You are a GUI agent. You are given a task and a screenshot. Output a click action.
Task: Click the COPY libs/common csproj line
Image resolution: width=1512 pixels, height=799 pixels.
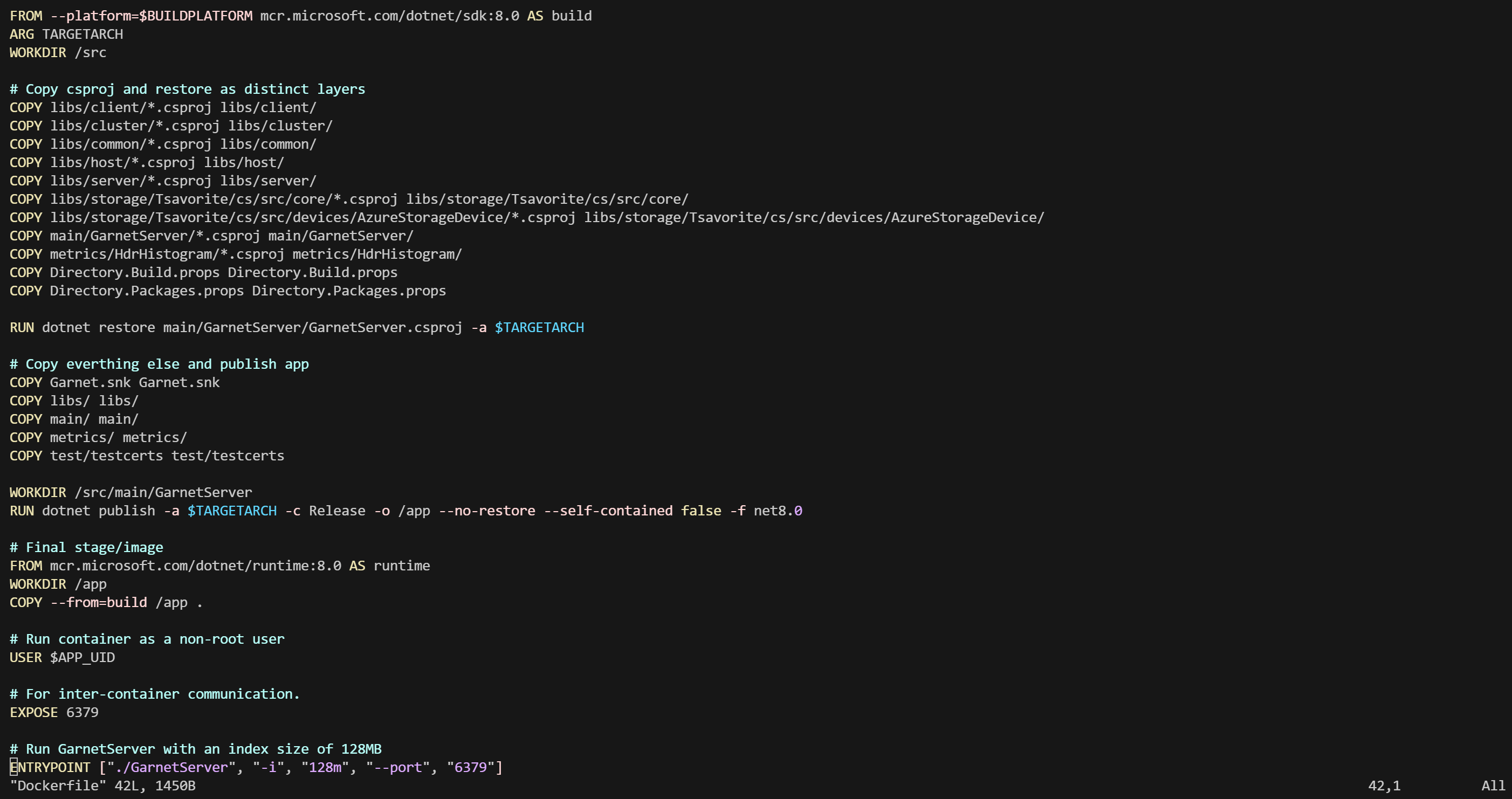(x=163, y=144)
